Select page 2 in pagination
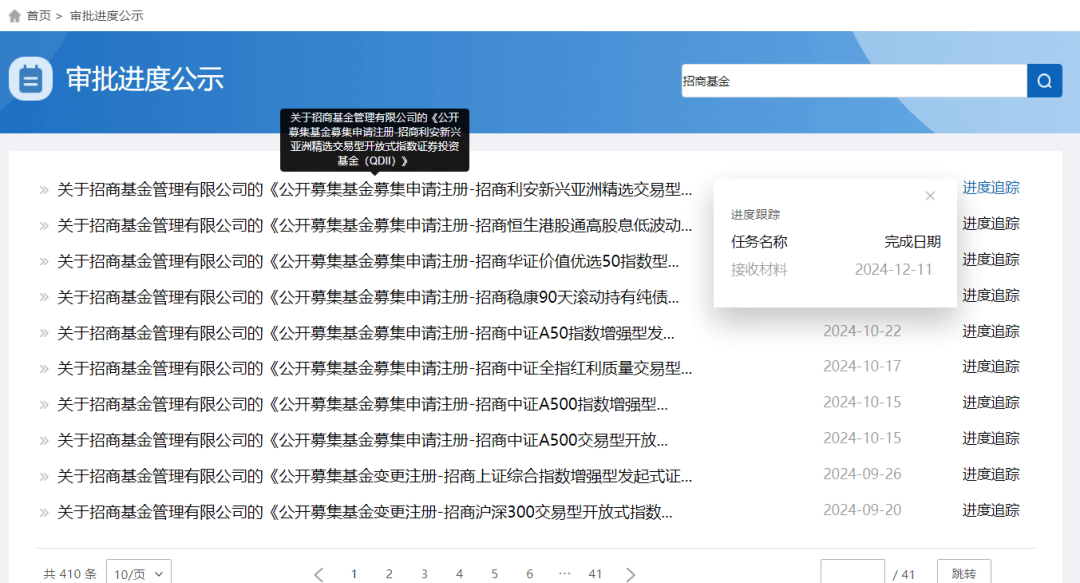The image size is (1080, 583). tap(389, 573)
